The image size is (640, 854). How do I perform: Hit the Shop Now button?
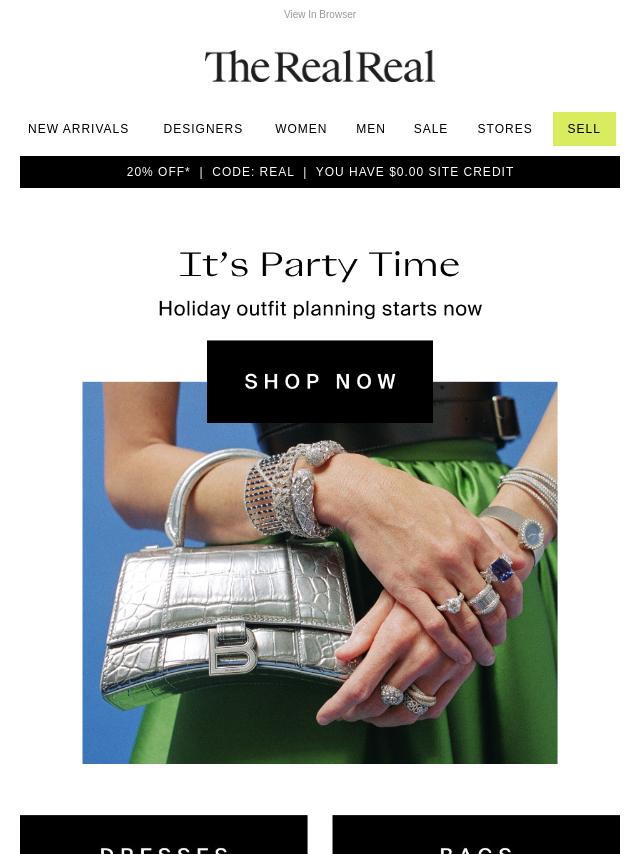pyautogui.click(x=320, y=381)
